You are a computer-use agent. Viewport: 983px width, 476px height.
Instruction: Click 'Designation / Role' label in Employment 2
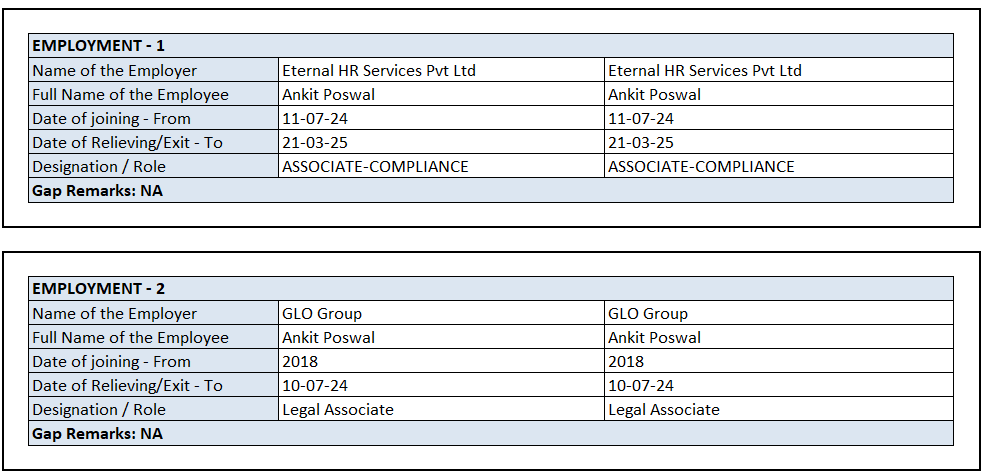click(x=99, y=410)
